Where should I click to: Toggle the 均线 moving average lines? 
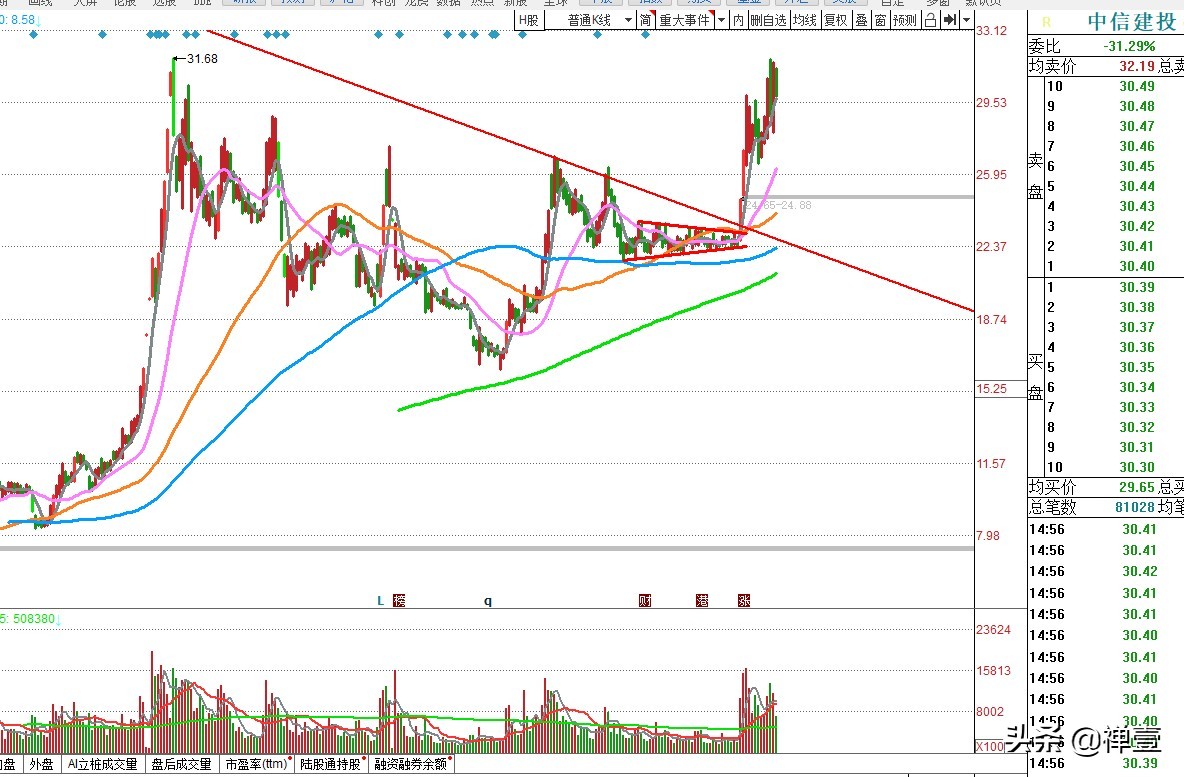pos(805,20)
